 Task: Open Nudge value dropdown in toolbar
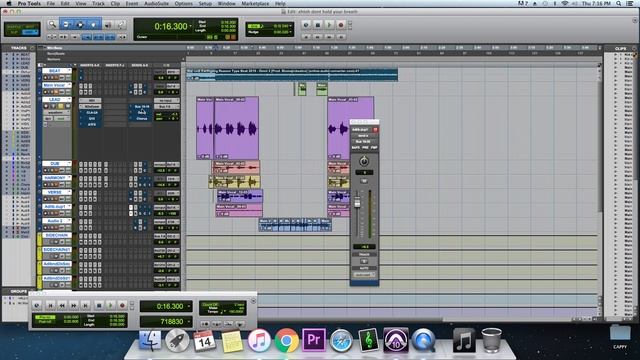[x=290, y=32]
